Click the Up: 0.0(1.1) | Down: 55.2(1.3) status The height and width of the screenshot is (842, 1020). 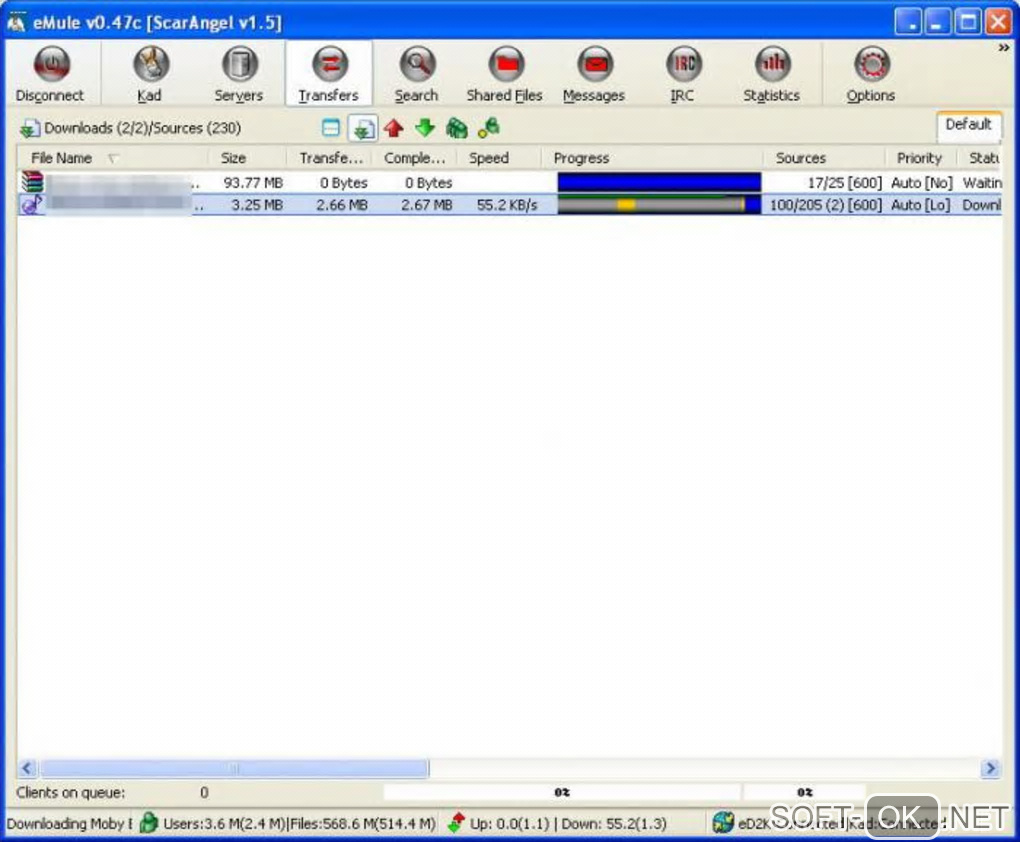point(568,824)
